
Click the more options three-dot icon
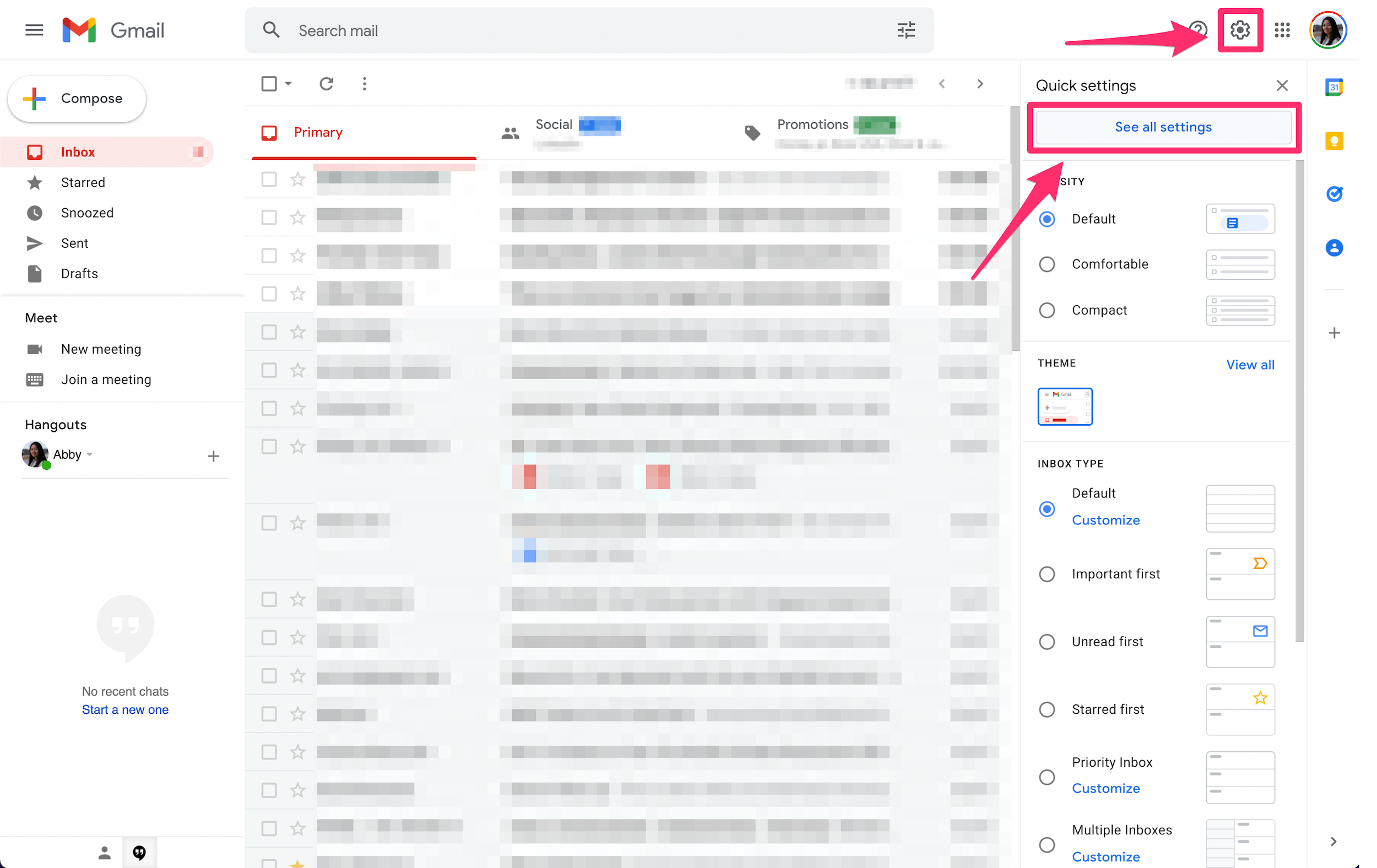click(x=364, y=84)
